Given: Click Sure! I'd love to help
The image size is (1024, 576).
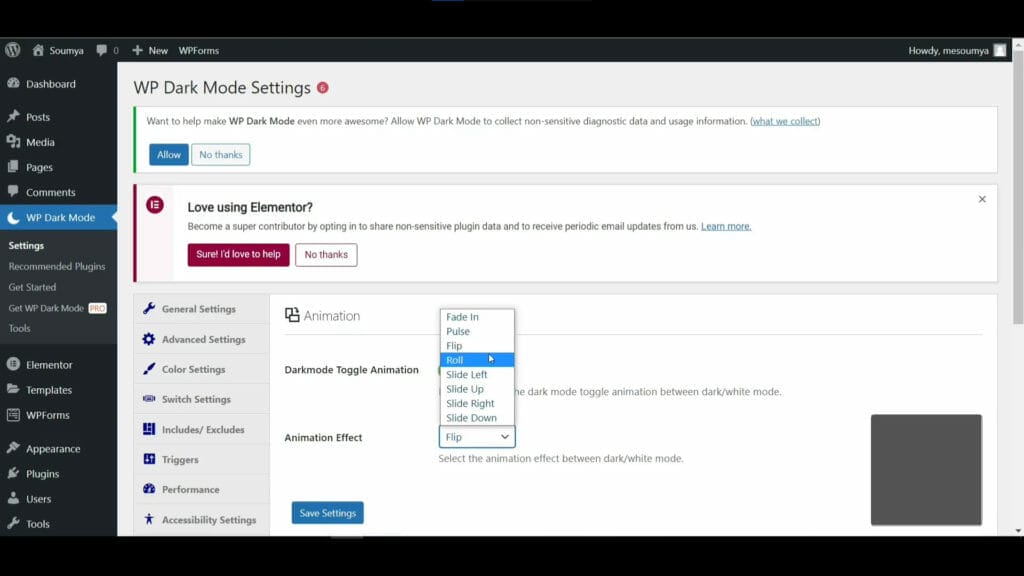Looking at the screenshot, I should (x=238, y=255).
